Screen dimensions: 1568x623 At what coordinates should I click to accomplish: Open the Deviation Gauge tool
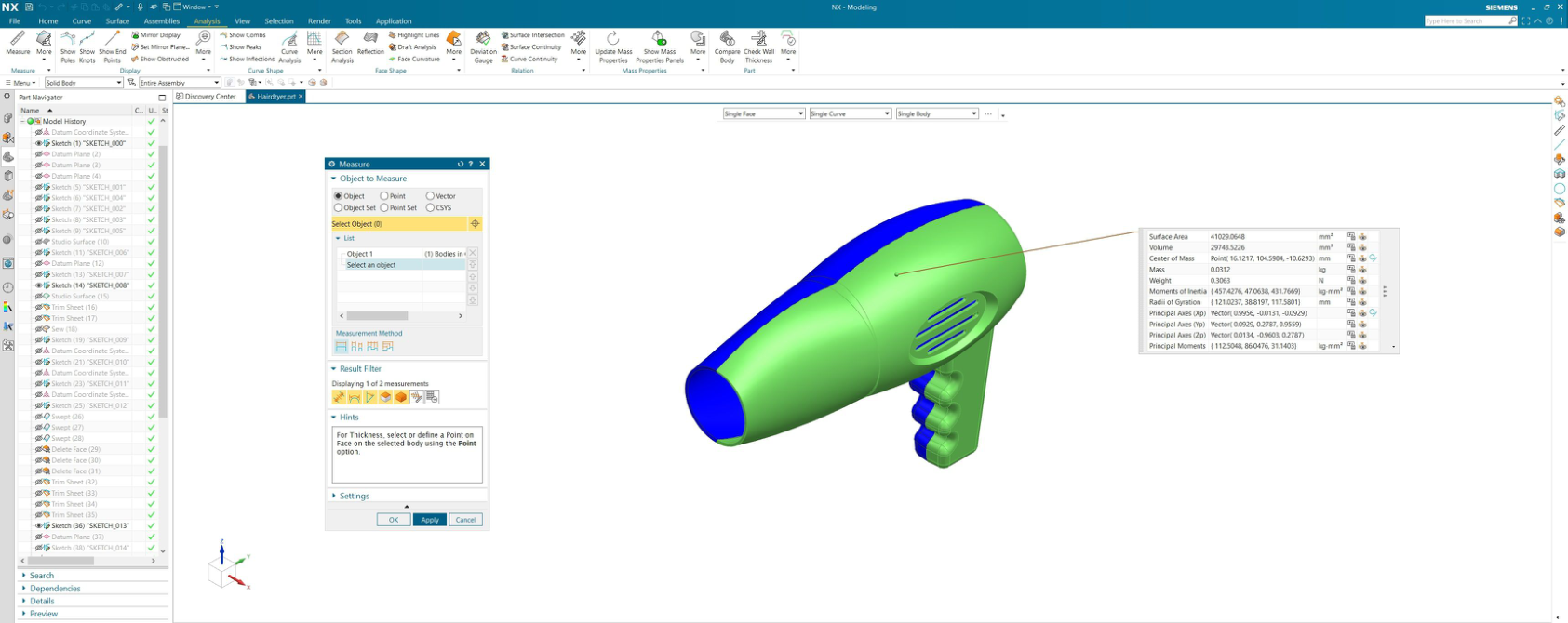click(483, 47)
